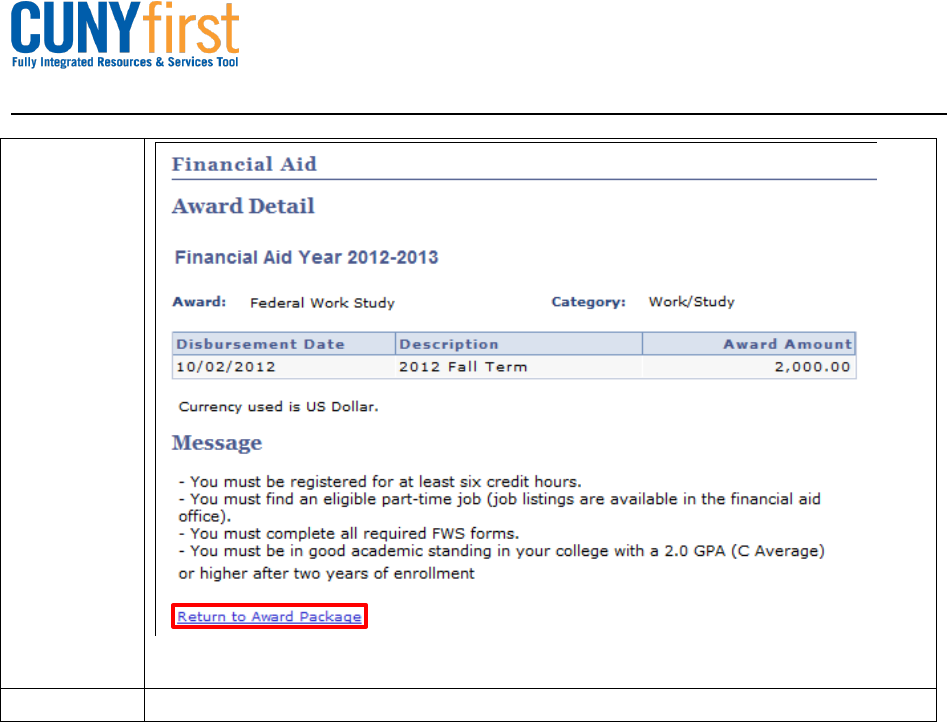This screenshot has width=947, height=722.
Task: Click the Federal Work Study award name
Action: tap(323, 303)
